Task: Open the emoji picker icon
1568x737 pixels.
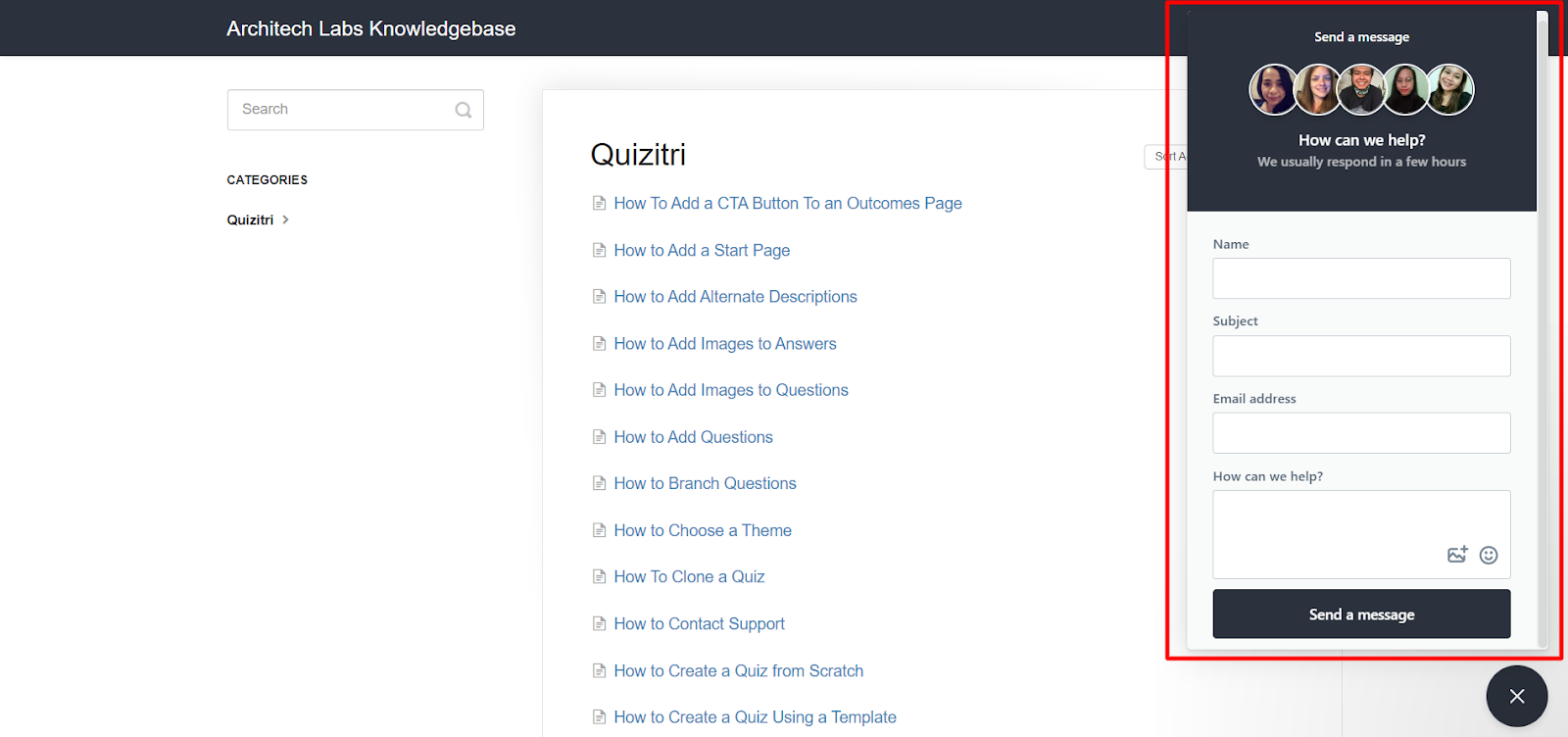Action: [x=1489, y=555]
